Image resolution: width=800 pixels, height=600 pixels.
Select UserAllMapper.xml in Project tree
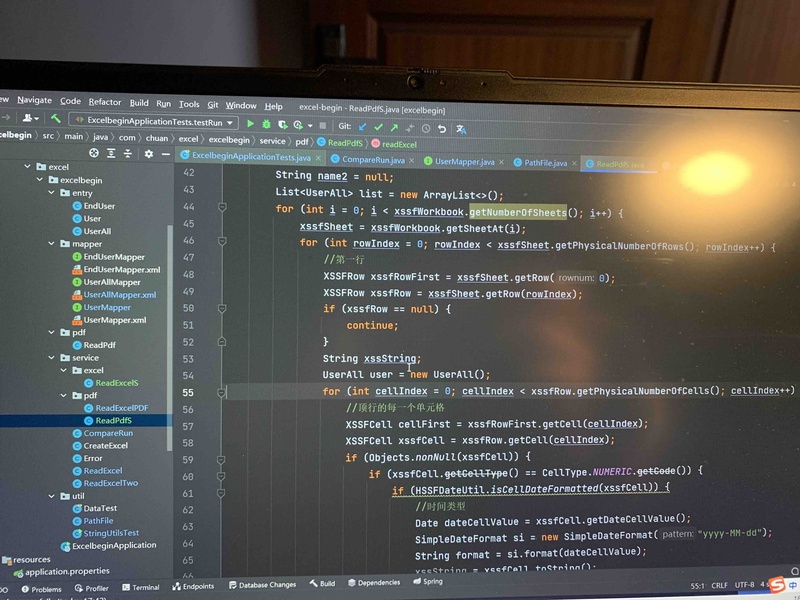114,294
